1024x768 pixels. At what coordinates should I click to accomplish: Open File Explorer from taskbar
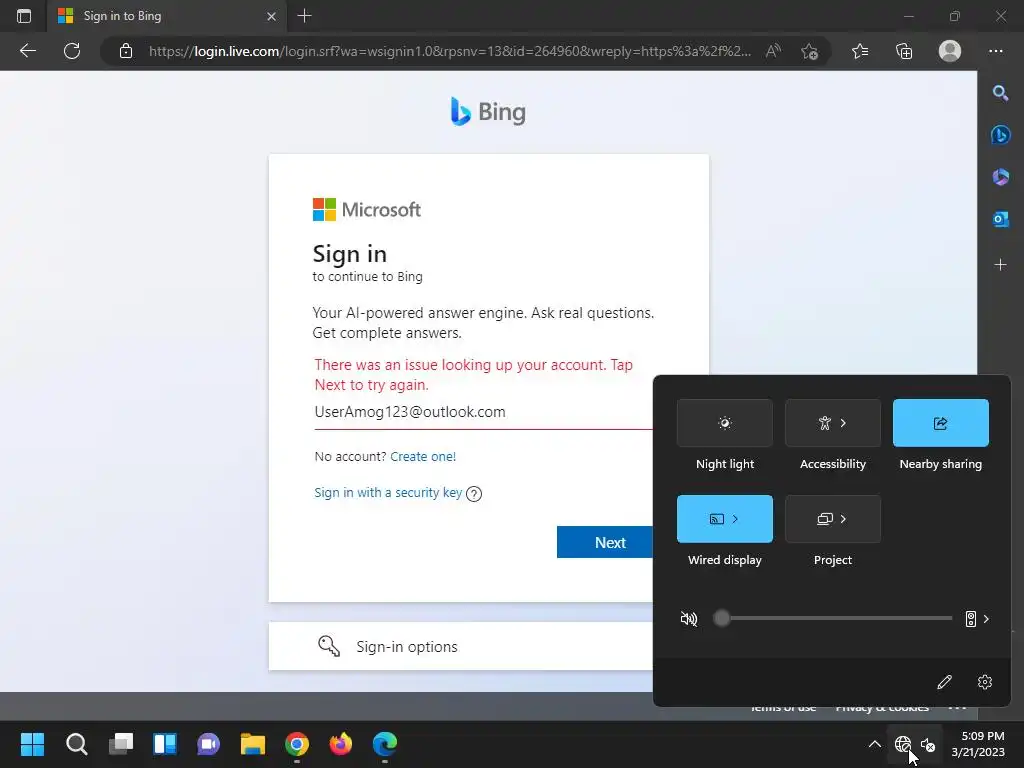pyautogui.click(x=253, y=744)
